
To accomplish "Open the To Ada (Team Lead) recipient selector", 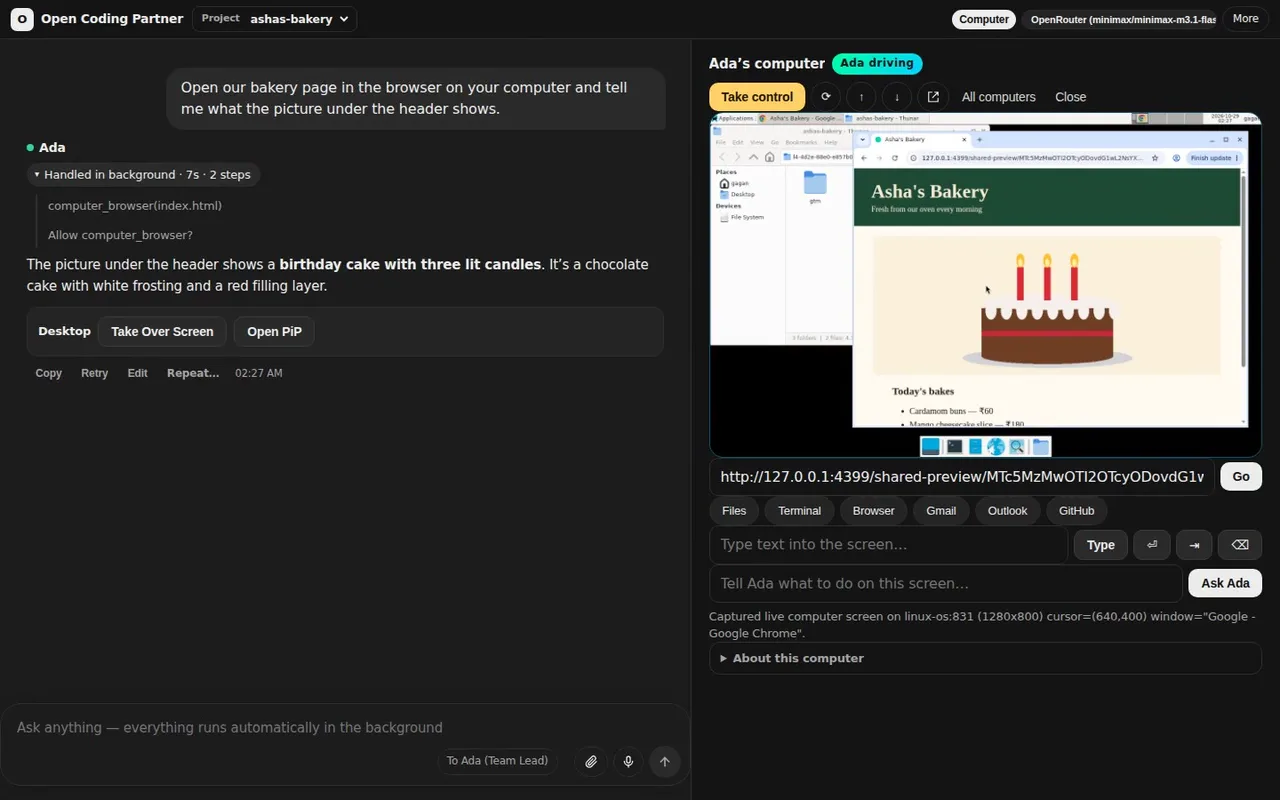I will (497, 761).
